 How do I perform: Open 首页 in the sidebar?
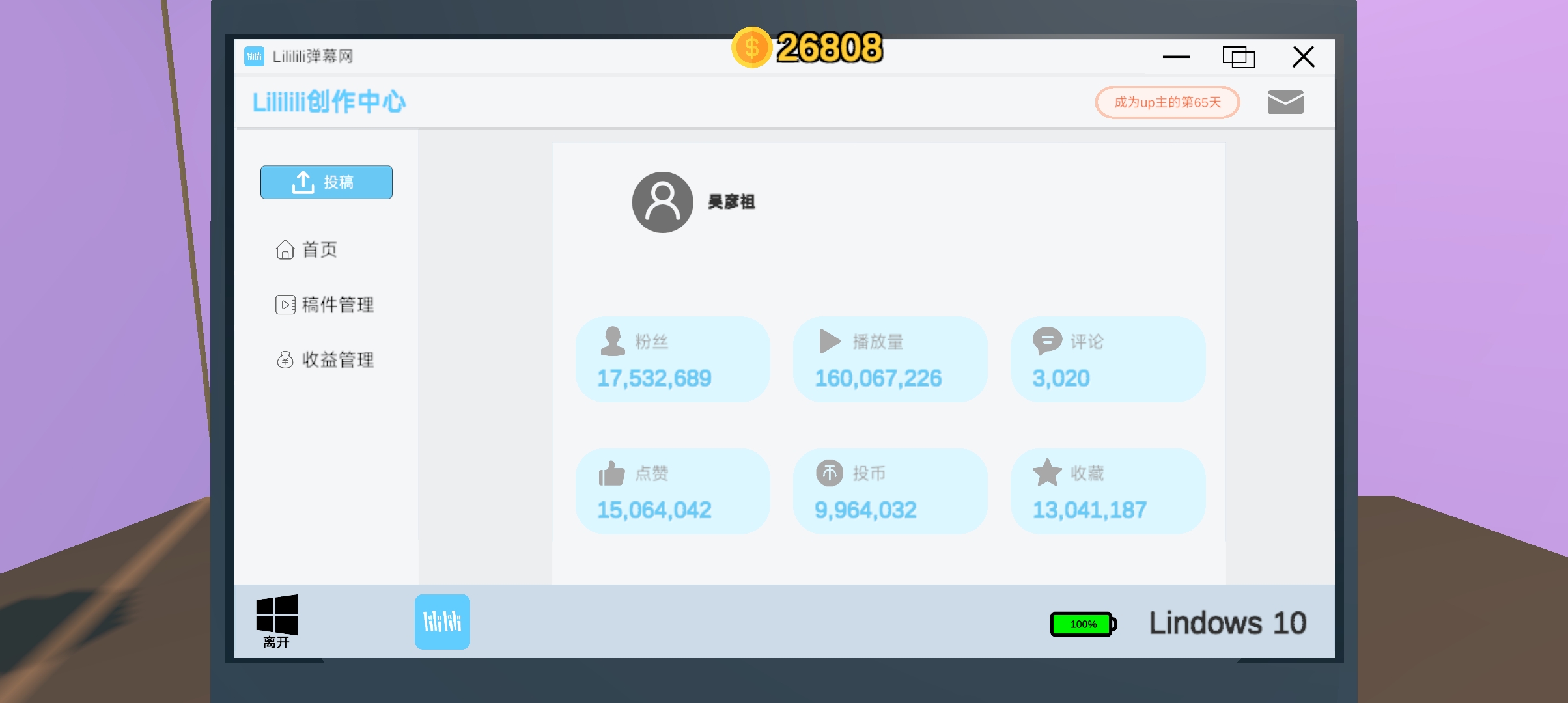click(306, 249)
